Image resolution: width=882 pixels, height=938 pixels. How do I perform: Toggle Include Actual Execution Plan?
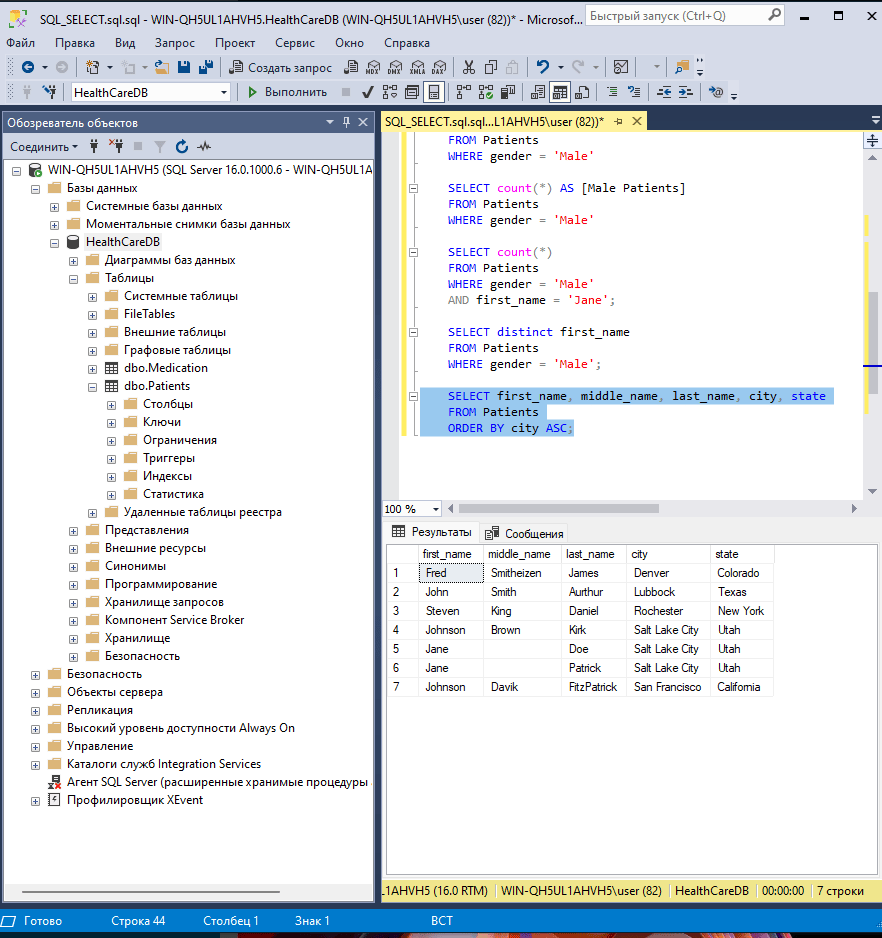tap(464, 92)
